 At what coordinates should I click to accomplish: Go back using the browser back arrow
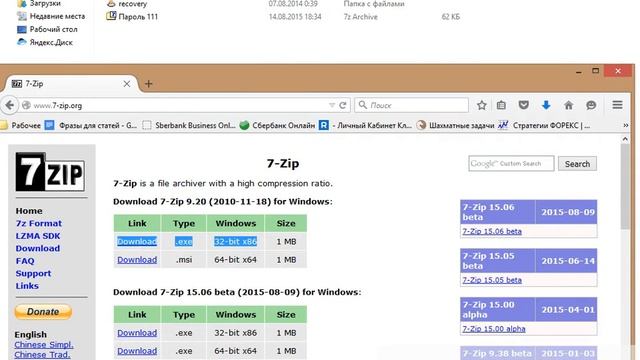[x=10, y=105]
